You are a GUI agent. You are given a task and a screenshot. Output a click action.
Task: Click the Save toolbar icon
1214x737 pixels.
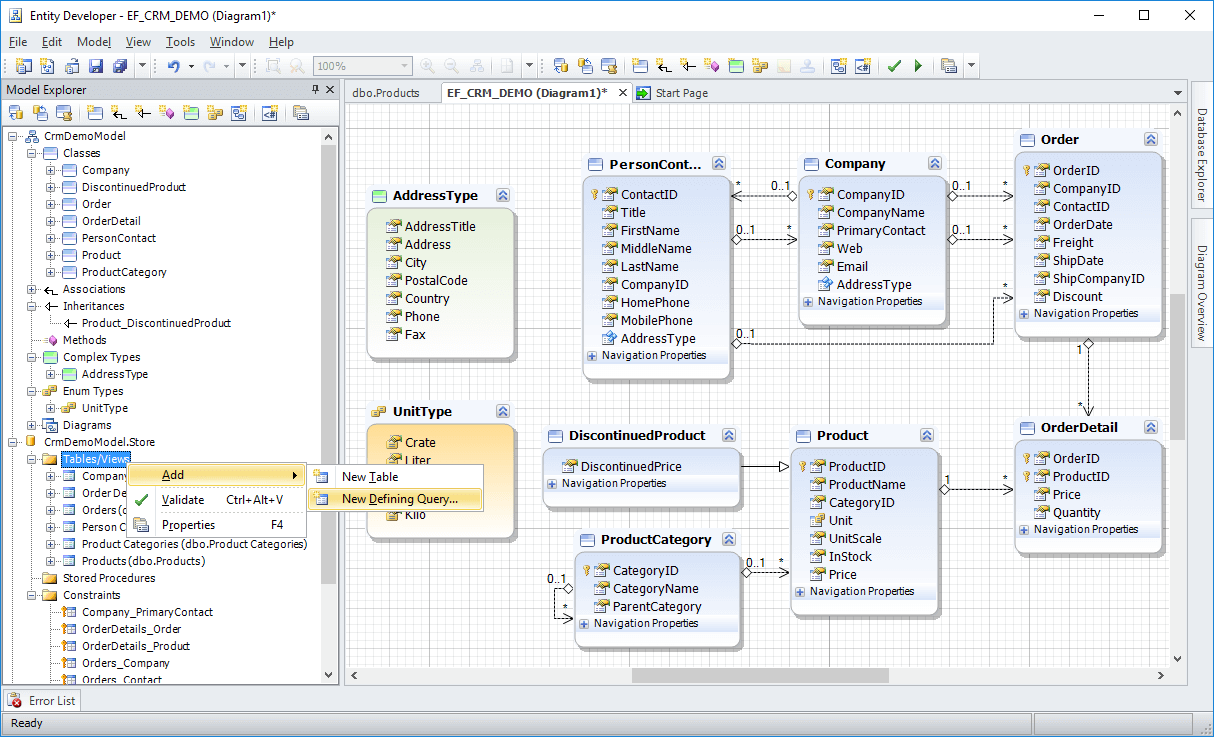[x=95, y=66]
